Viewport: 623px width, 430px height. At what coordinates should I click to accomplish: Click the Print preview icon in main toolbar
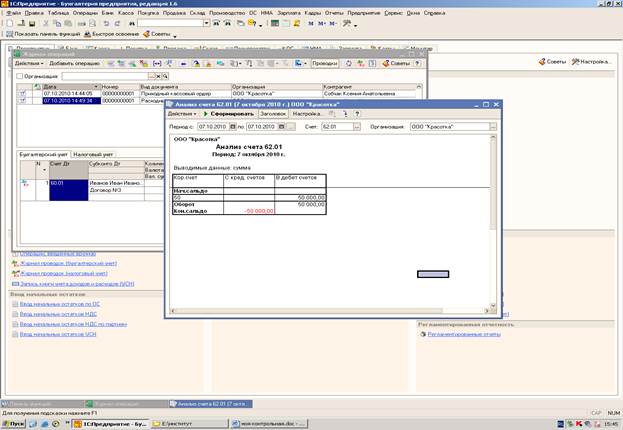point(93,24)
